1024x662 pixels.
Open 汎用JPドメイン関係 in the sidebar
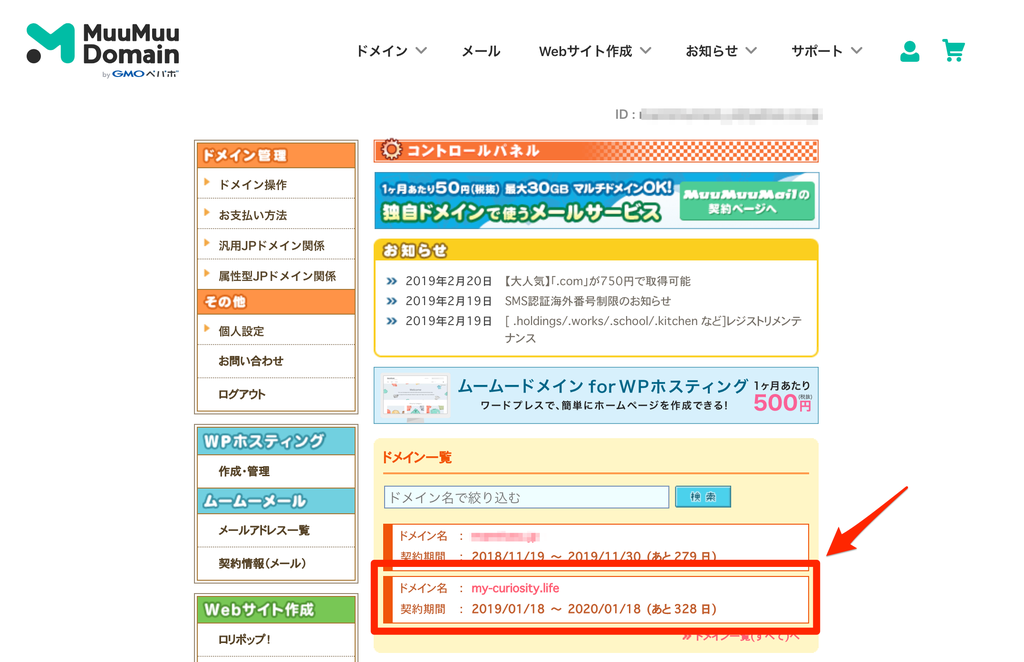[271, 245]
